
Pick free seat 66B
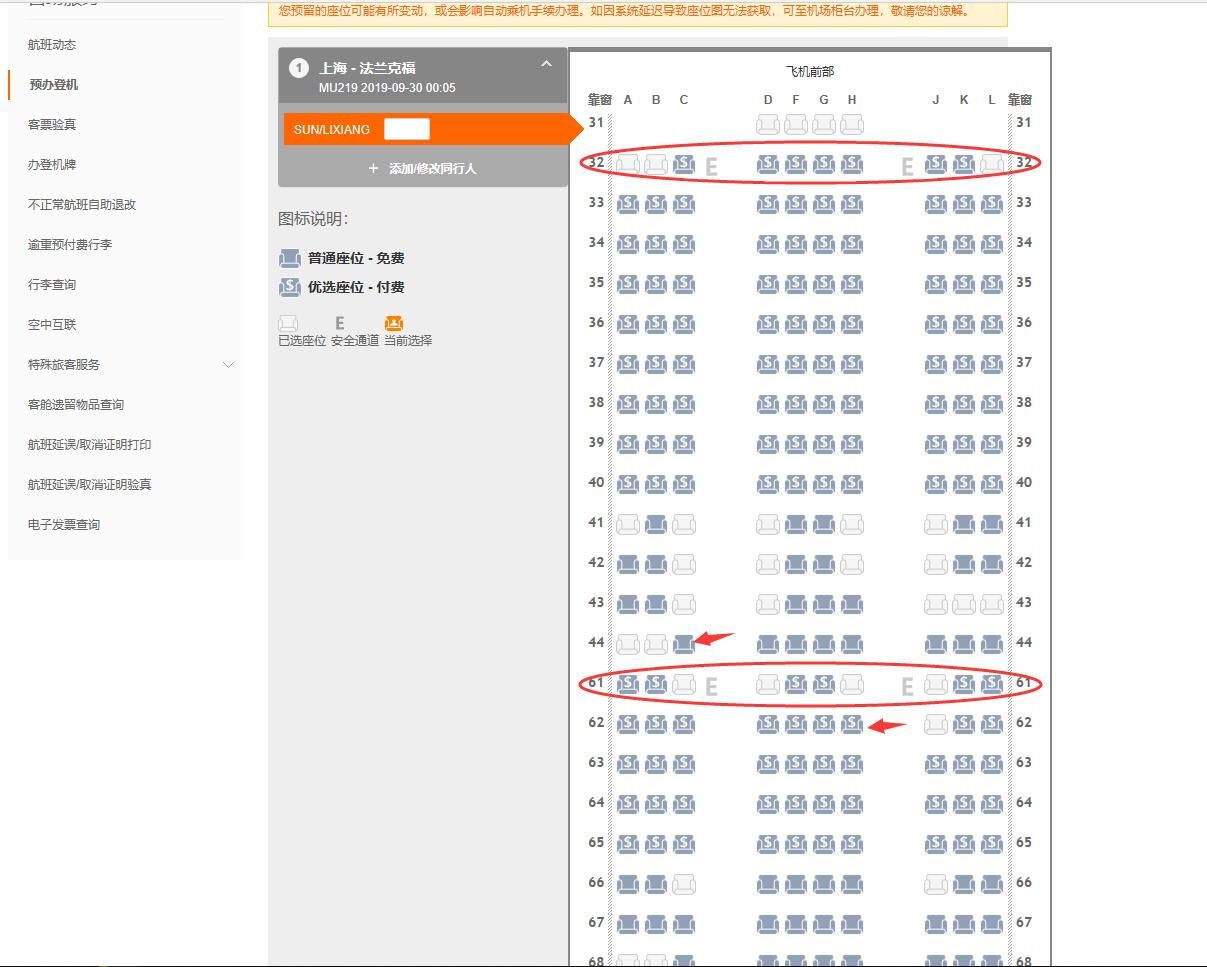(656, 884)
